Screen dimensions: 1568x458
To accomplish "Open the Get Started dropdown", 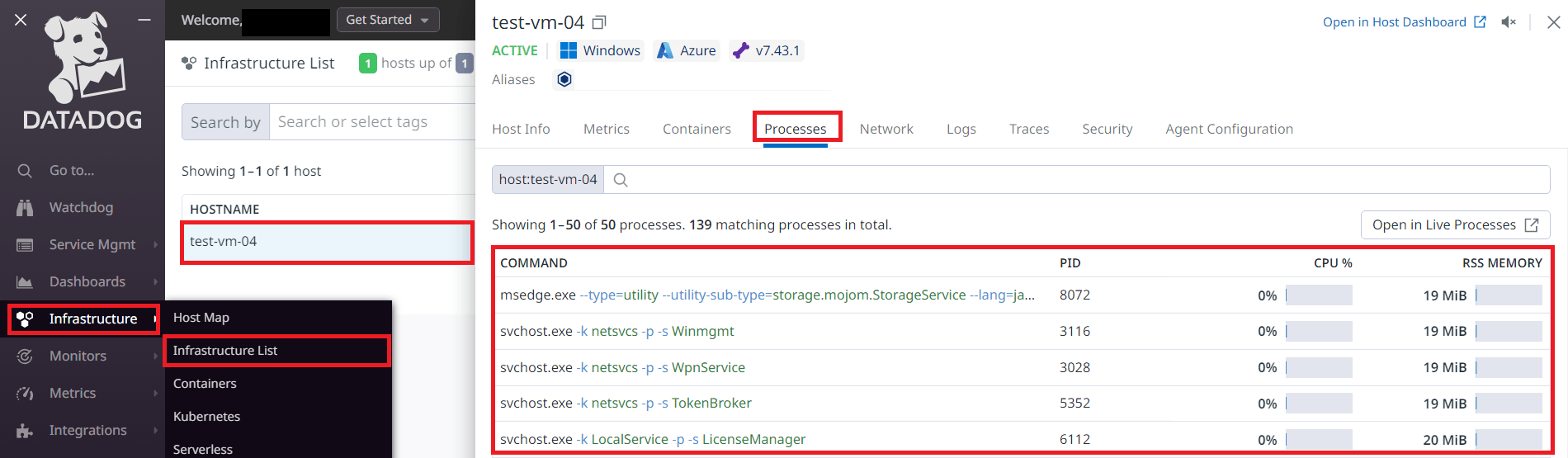I will click(388, 20).
